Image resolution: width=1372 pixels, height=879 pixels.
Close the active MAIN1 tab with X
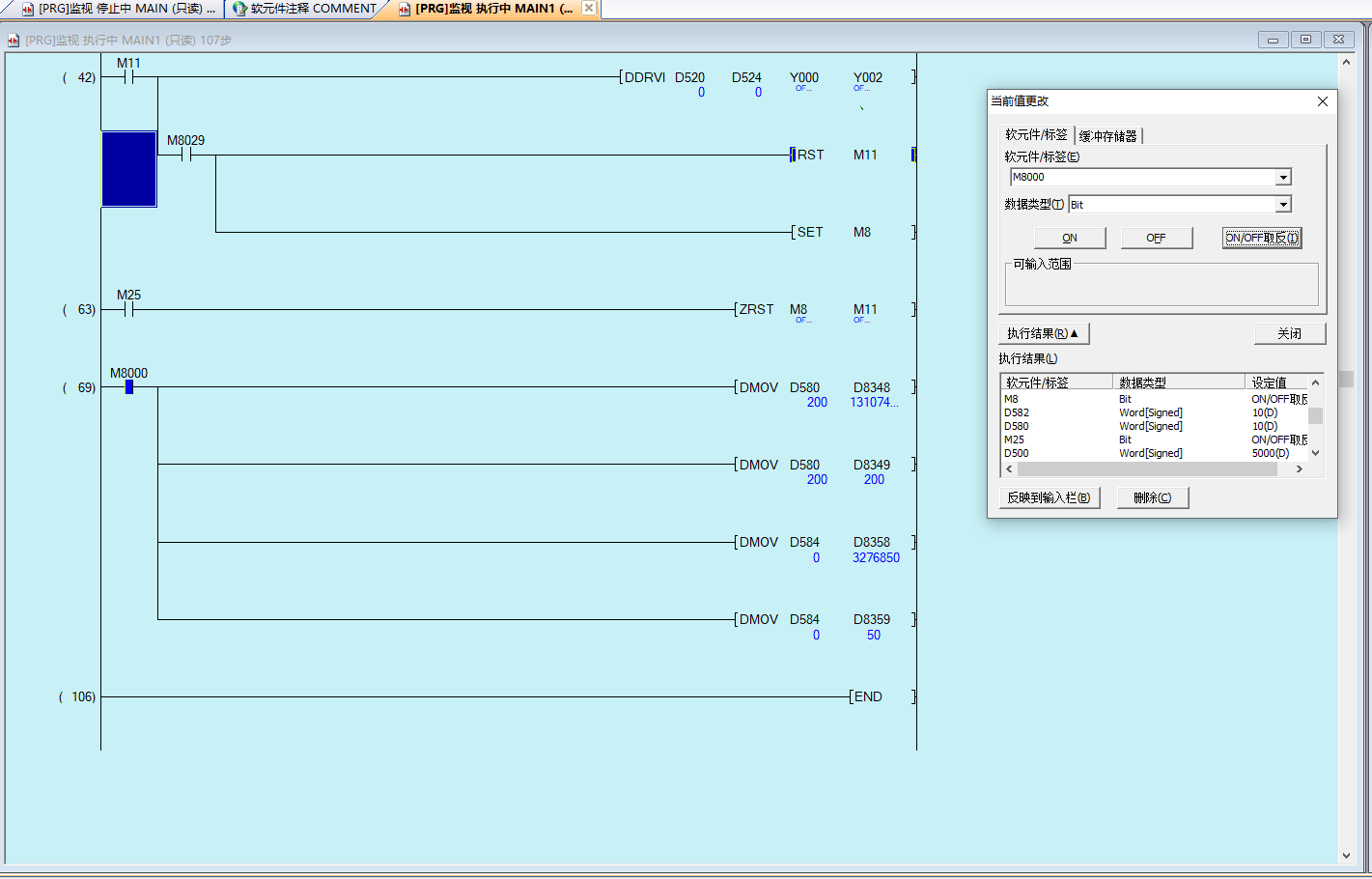589,8
